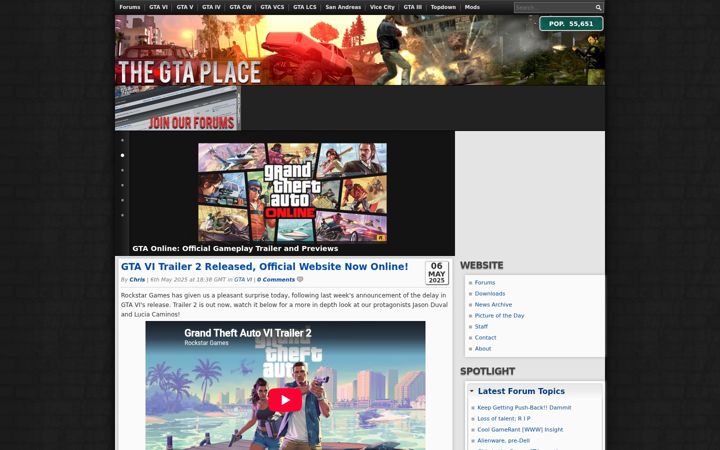Open GTA VI Trailer 2 Released headline
This screenshot has height=450, width=720.
264,266
